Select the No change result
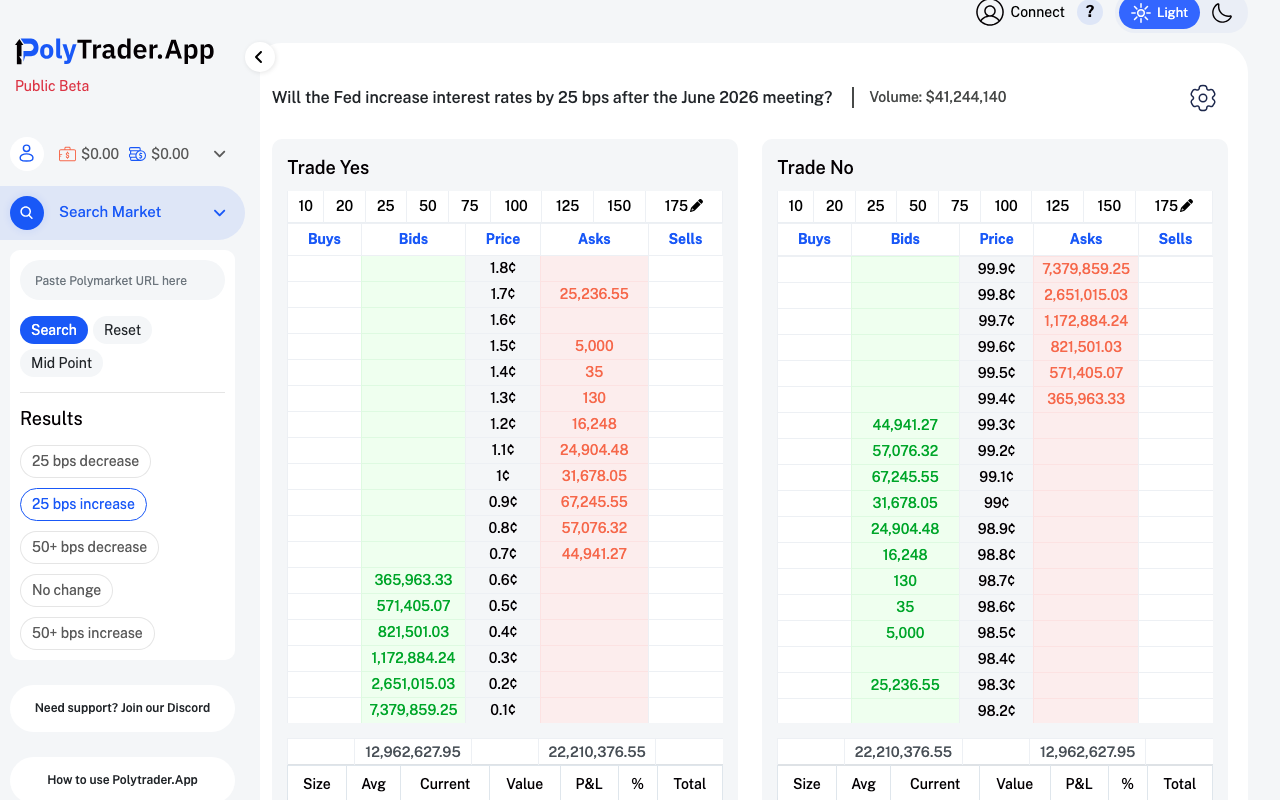Viewport: 1280px width, 800px height. tap(66, 590)
